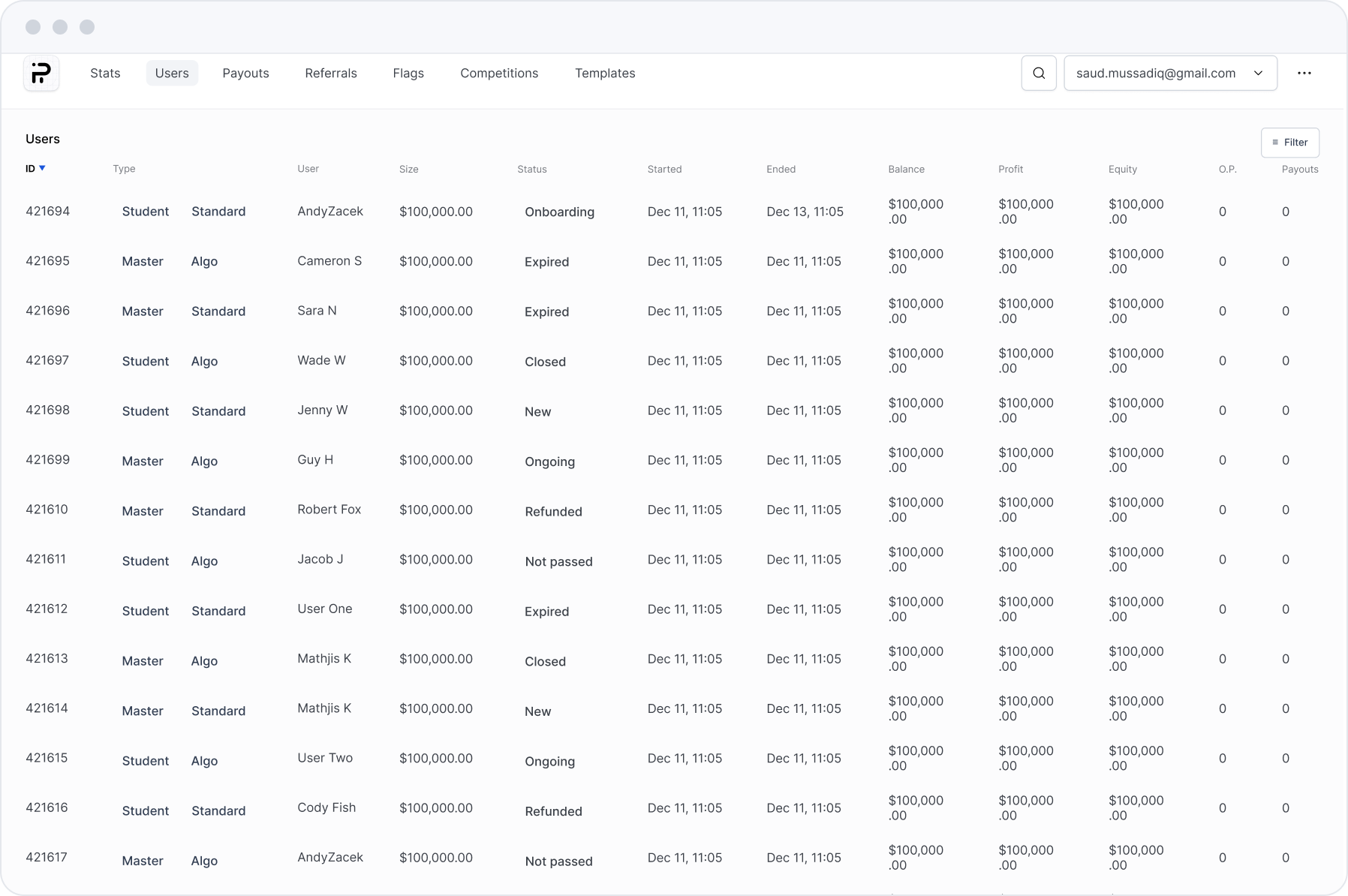This screenshot has height=896, width=1348.
Task: Select ID 421694 cell
Action: point(47,211)
